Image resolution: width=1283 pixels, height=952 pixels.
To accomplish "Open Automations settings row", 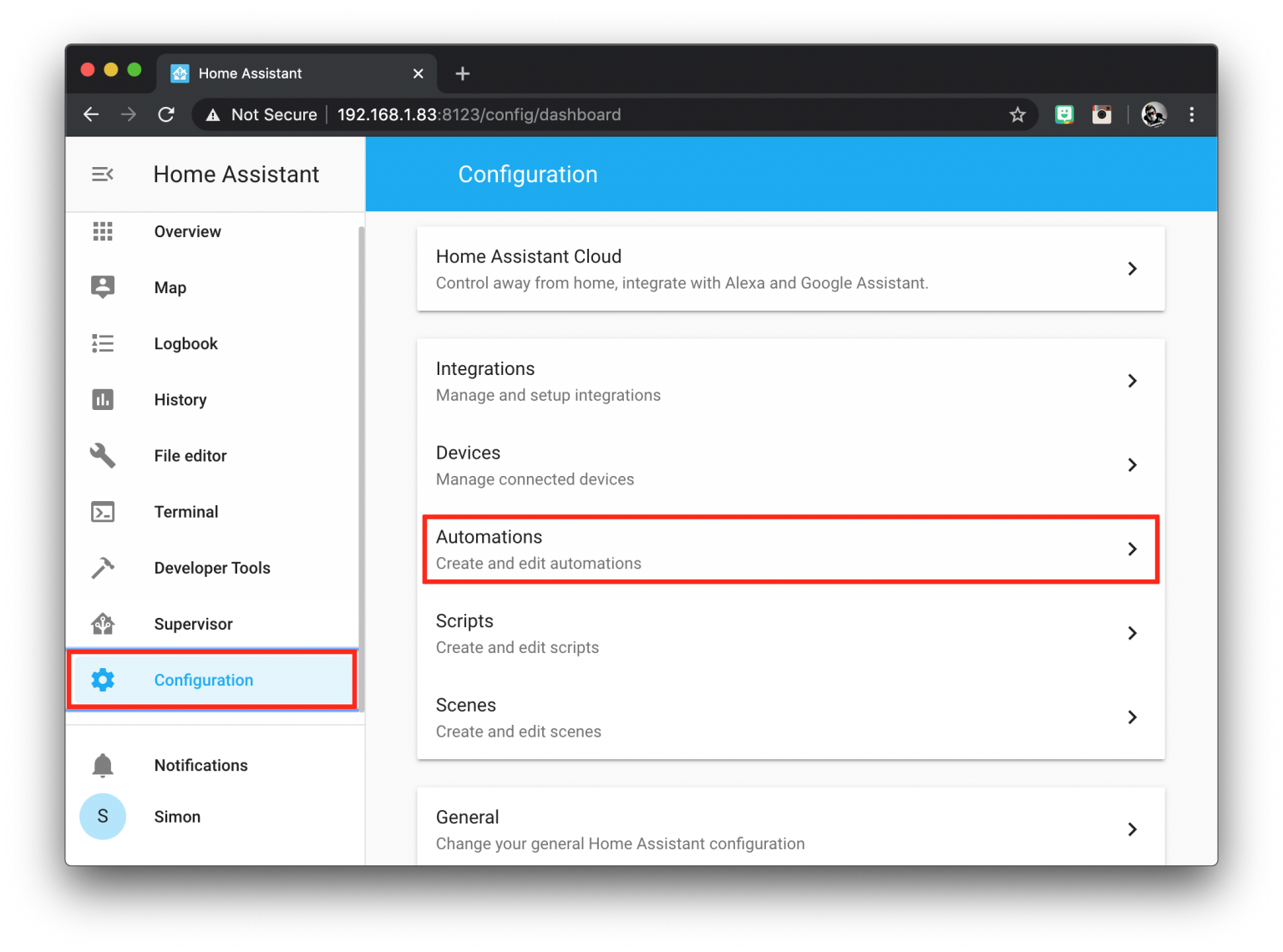I will 789,549.
